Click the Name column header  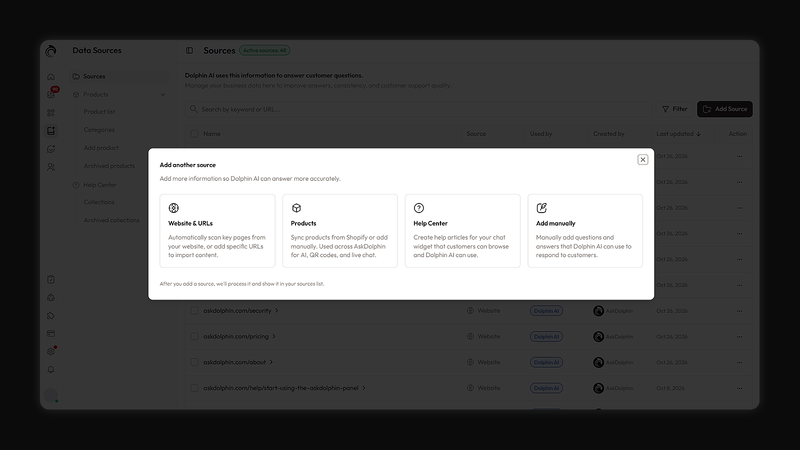212,134
